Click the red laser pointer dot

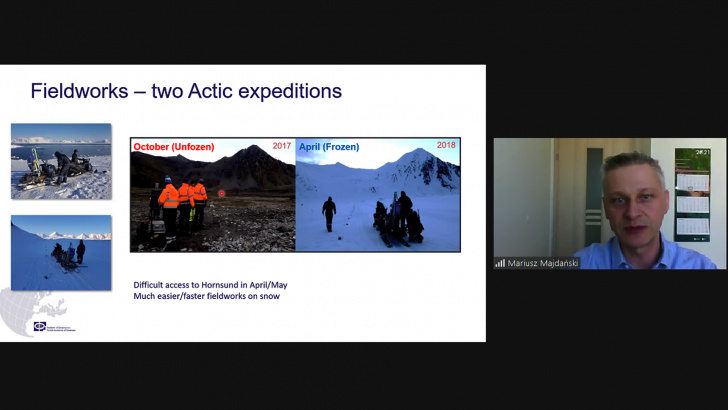(221, 192)
